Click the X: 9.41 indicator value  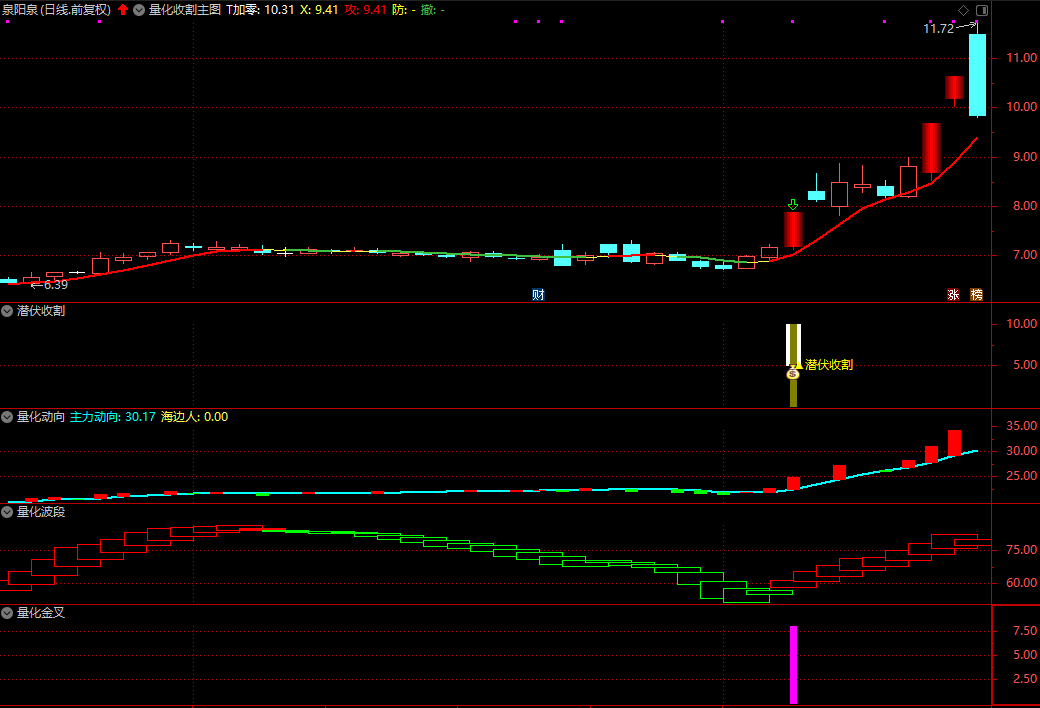[319, 10]
